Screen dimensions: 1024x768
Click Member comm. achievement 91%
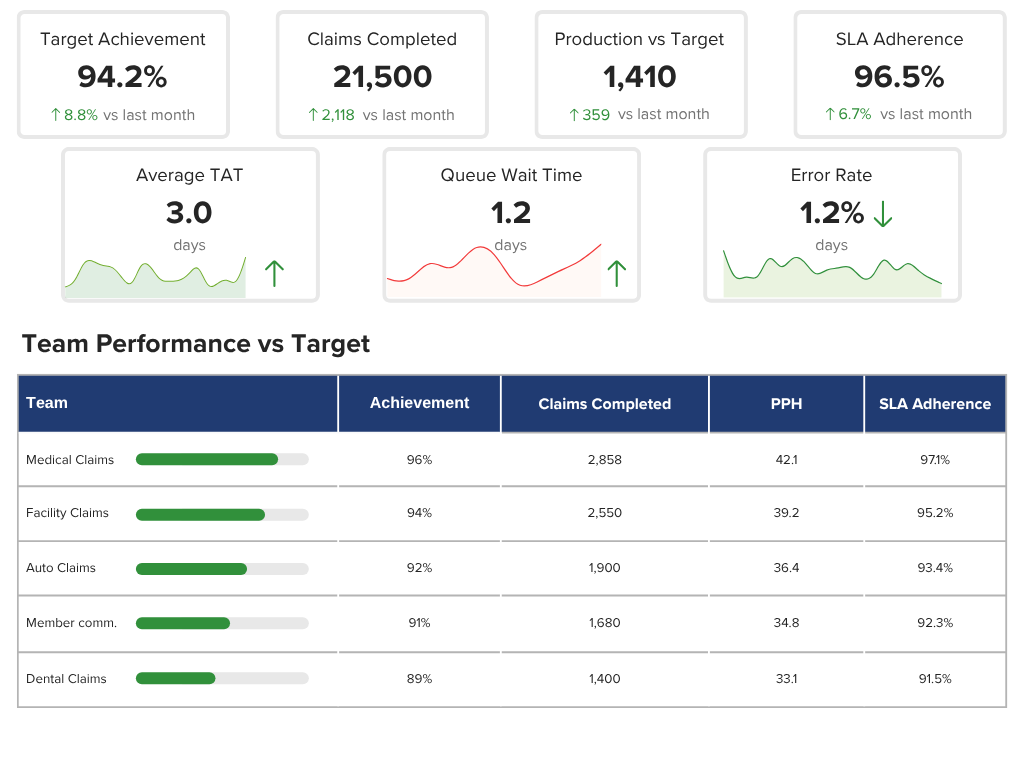pos(419,623)
